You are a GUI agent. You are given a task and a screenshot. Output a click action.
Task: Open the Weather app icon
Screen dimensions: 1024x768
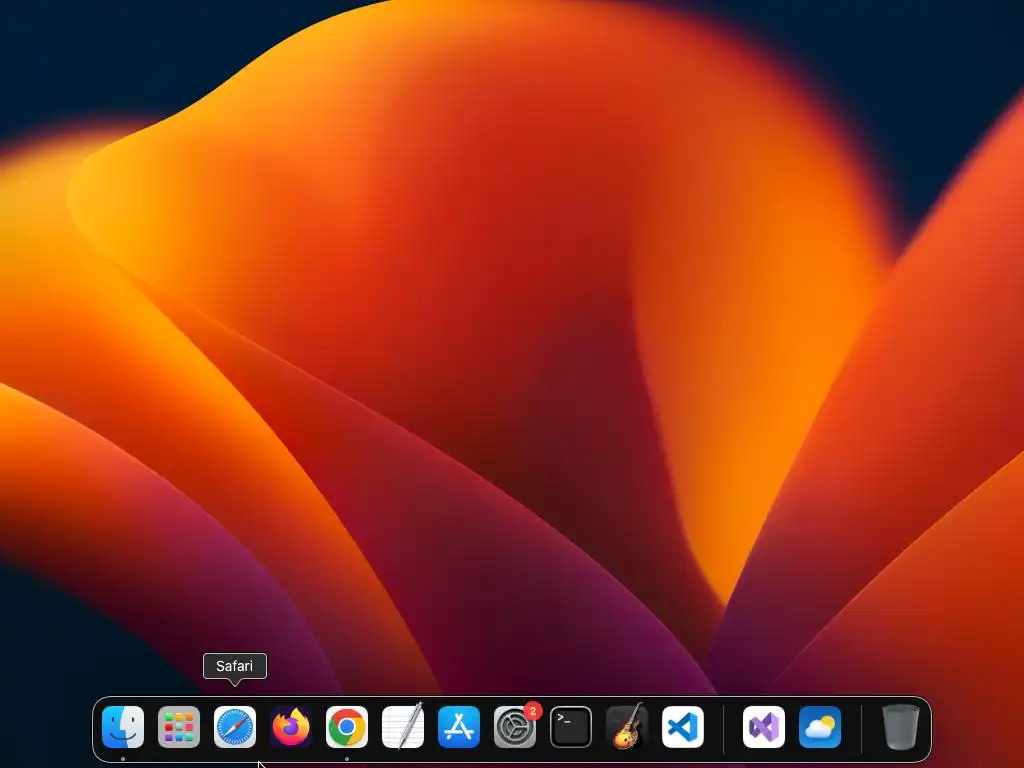click(820, 727)
